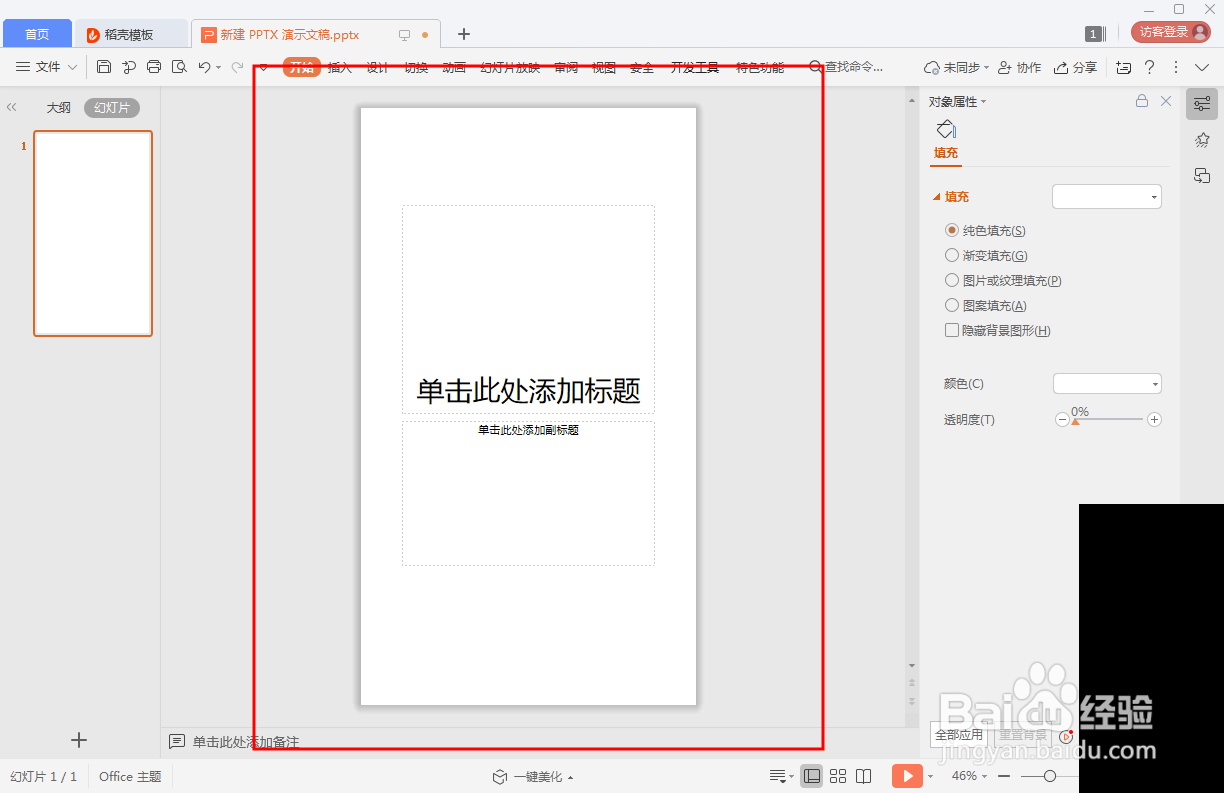Open the fill preset dropdown next to 填充

pos(1107,197)
